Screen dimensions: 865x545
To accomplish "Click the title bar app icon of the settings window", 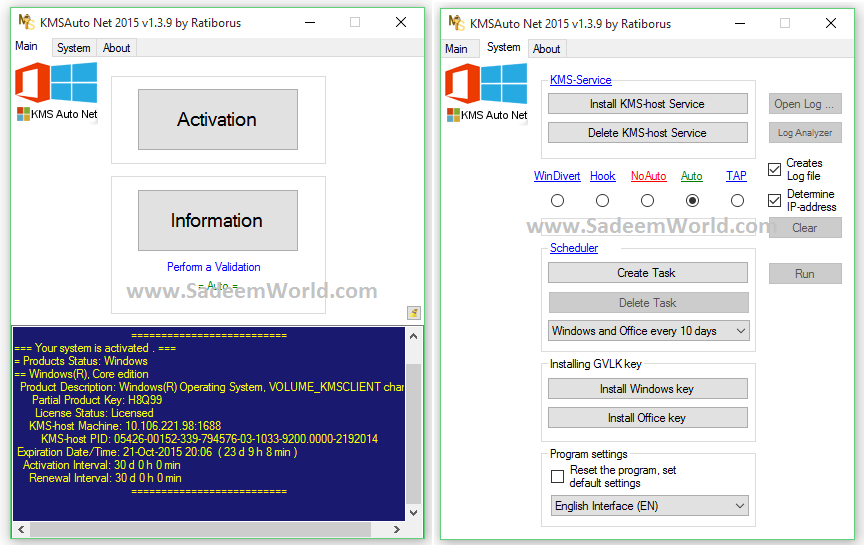I will point(457,23).
